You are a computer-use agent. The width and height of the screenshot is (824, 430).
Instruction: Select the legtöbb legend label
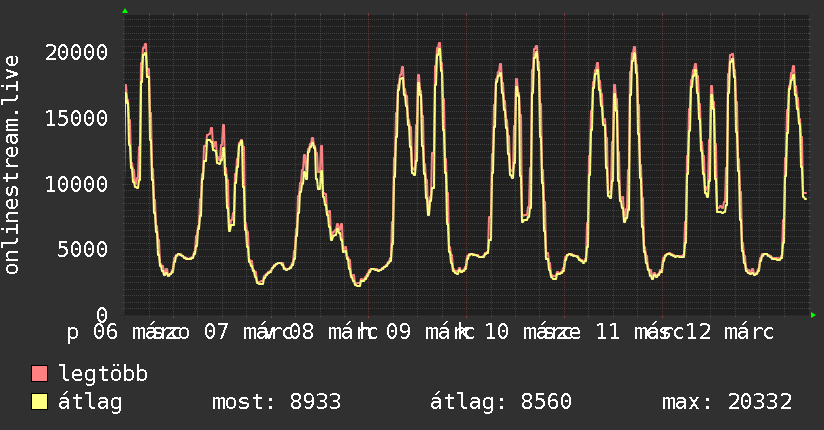[103, 373]
